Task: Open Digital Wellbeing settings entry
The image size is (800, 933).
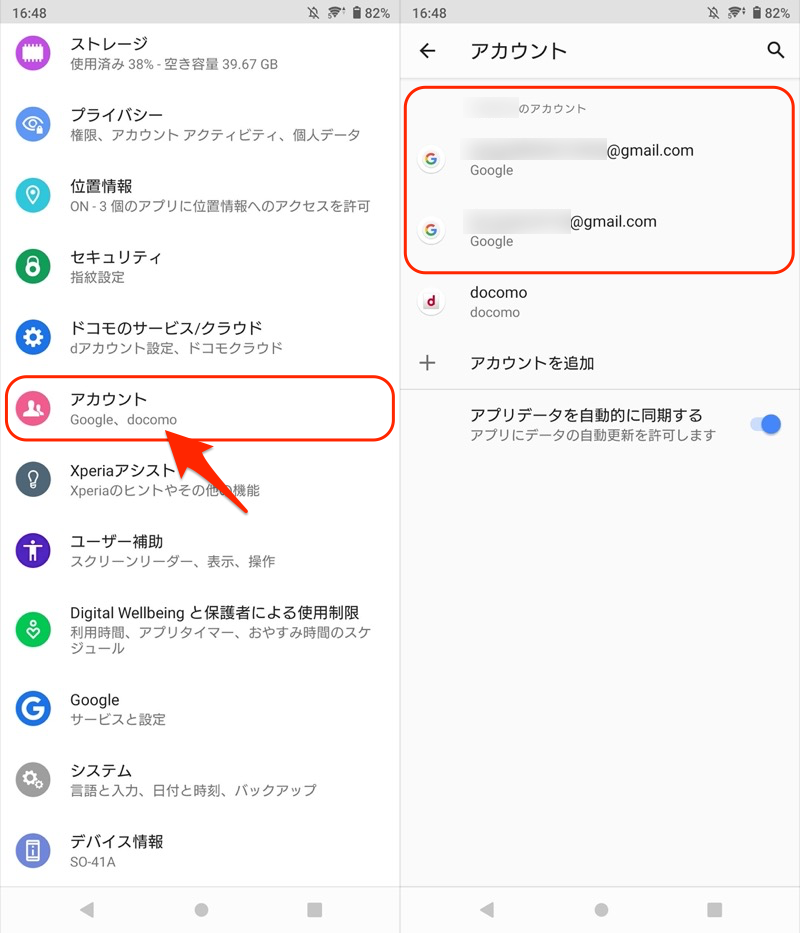Action: [200, 629]
